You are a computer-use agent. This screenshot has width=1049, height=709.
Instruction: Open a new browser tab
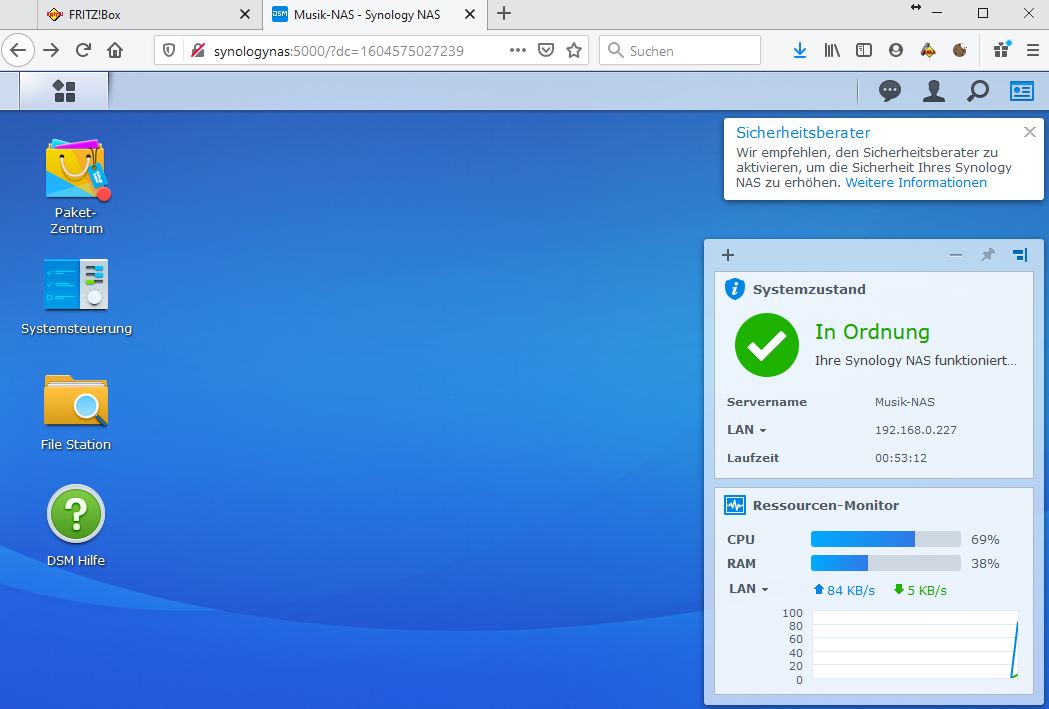click(x=504, y=13)
